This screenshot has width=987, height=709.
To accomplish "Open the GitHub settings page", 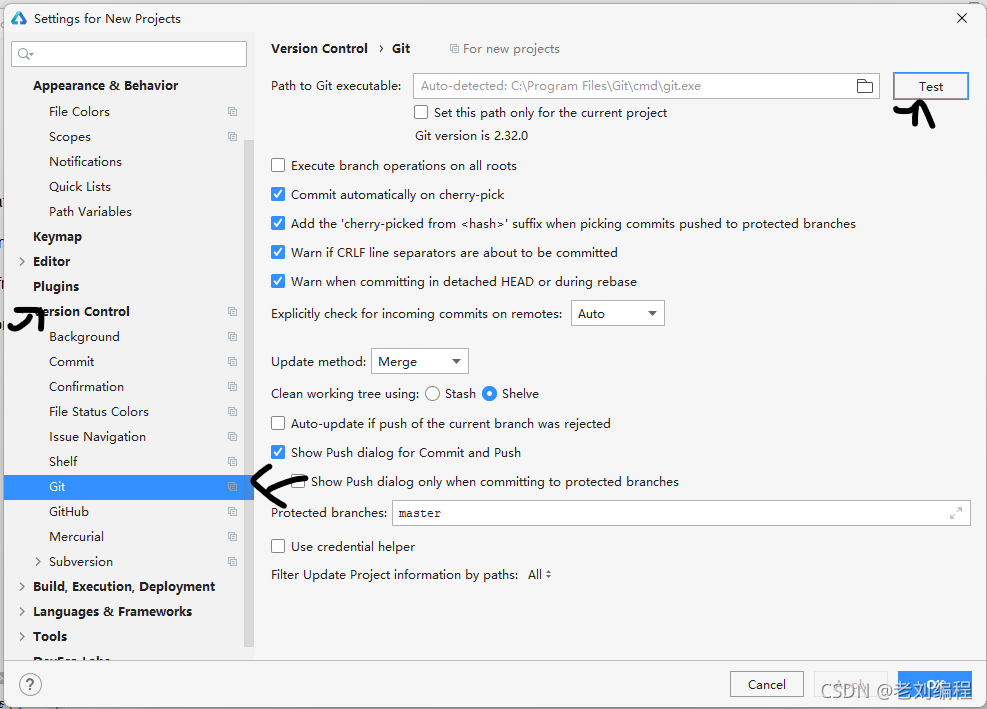I will (69, 511).
